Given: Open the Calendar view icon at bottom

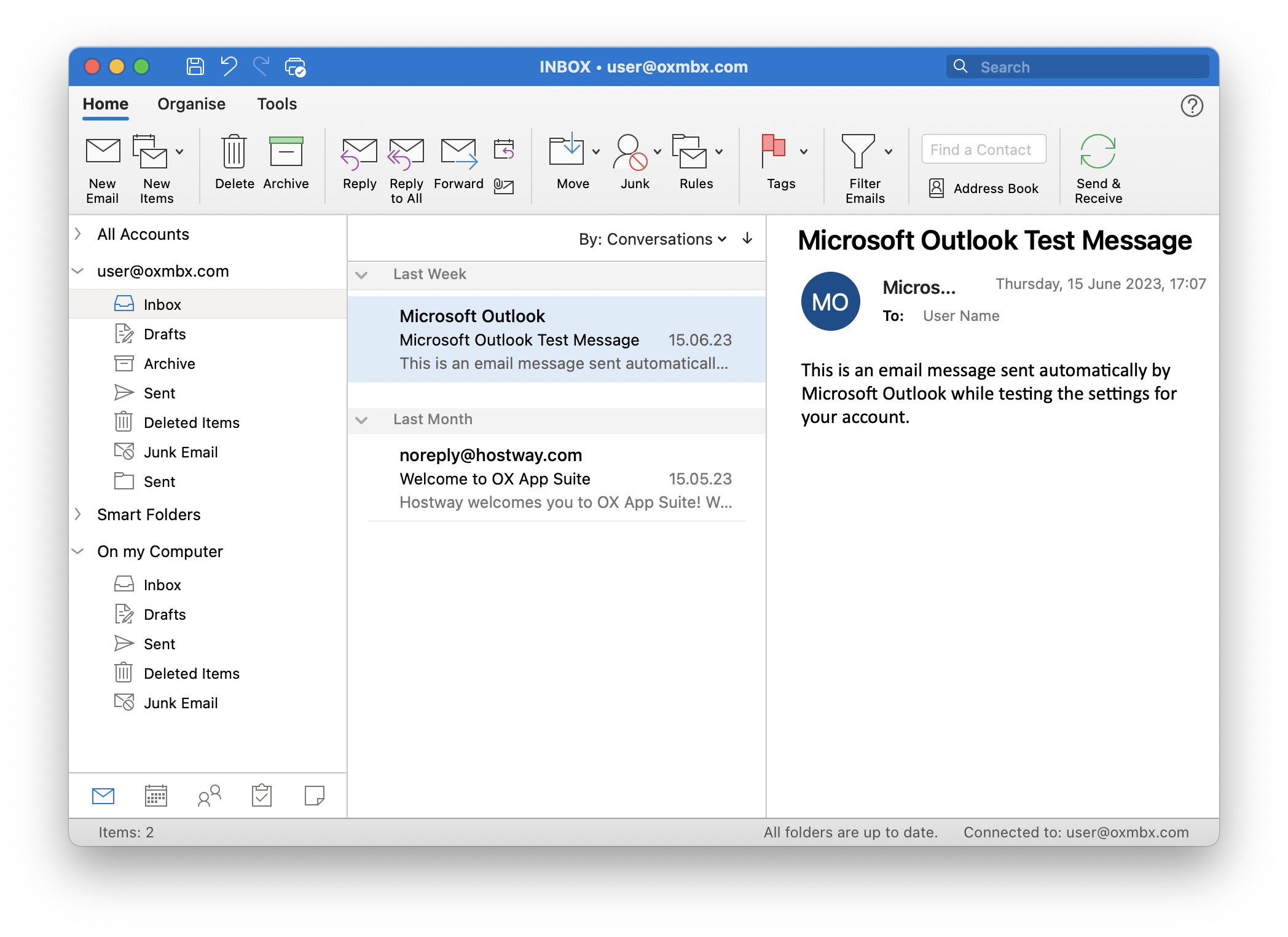Looking at the screenshot, I should click(x=156, y=796).
